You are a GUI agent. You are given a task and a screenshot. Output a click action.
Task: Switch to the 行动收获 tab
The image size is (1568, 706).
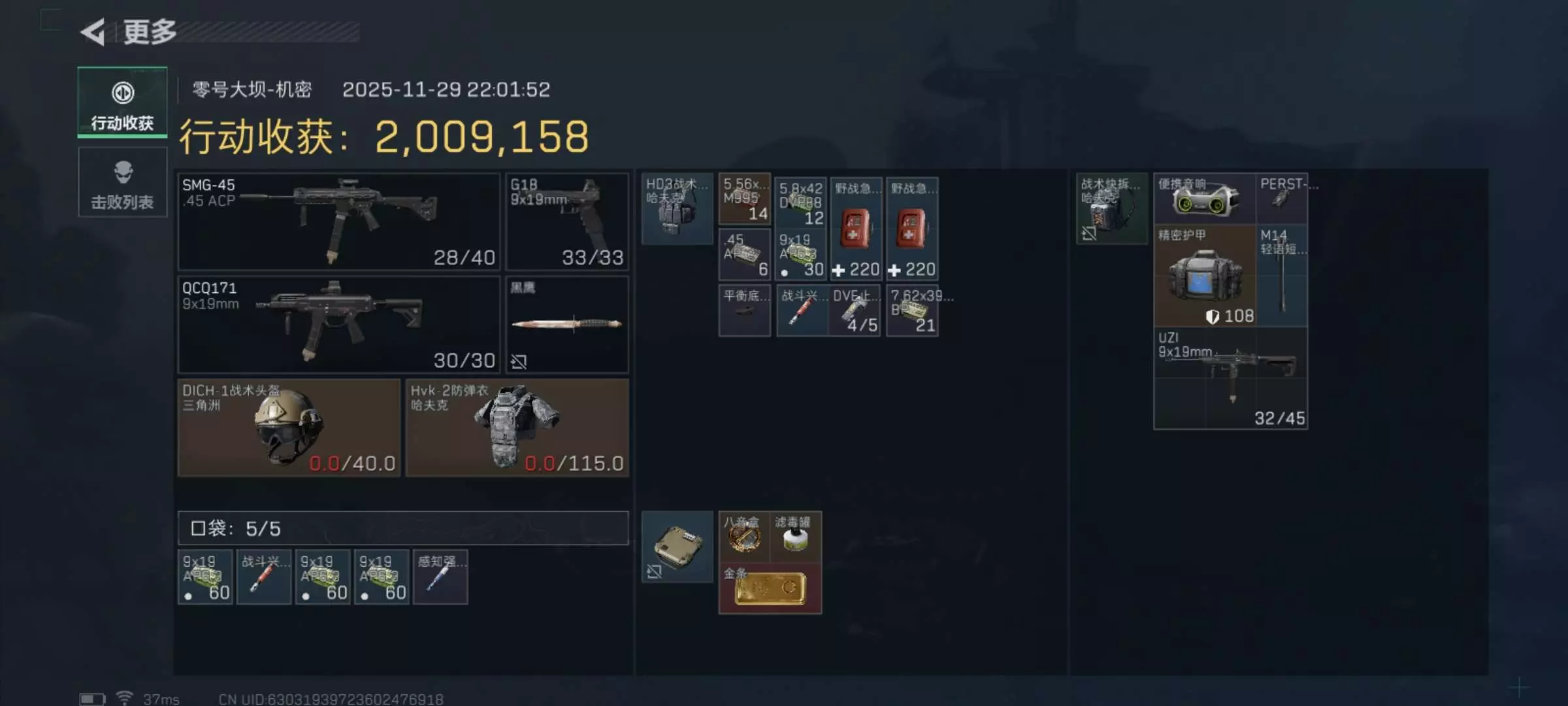[x=122, y=102]
